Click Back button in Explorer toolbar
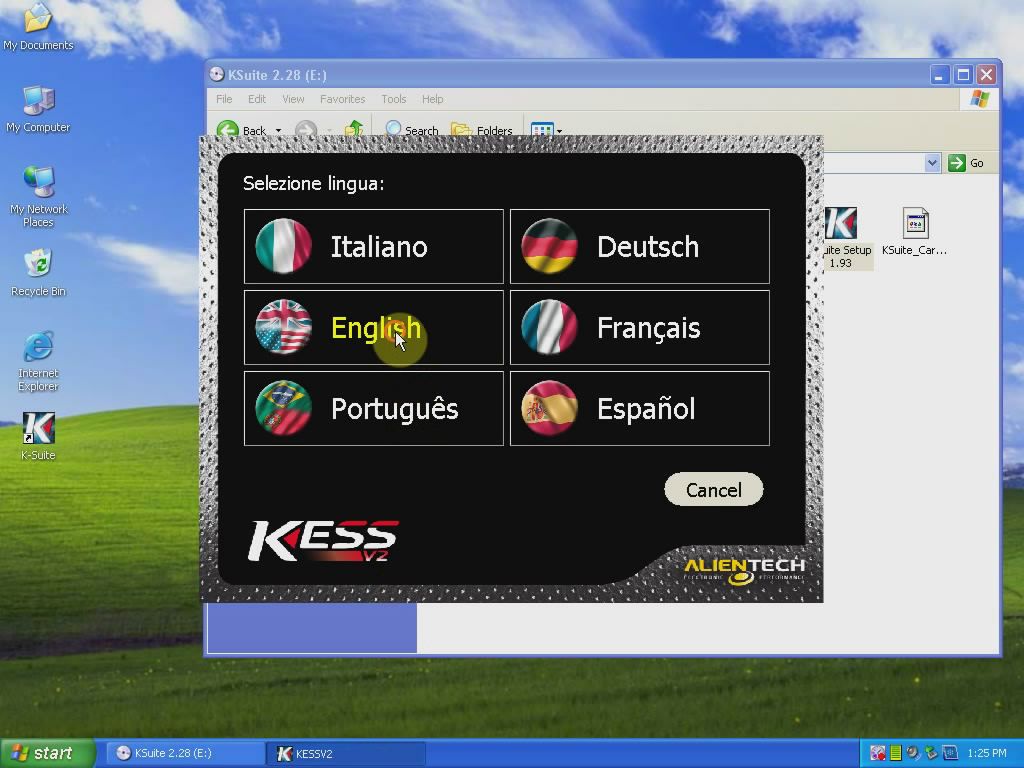 pyautogui.click(x=242, y=129)
